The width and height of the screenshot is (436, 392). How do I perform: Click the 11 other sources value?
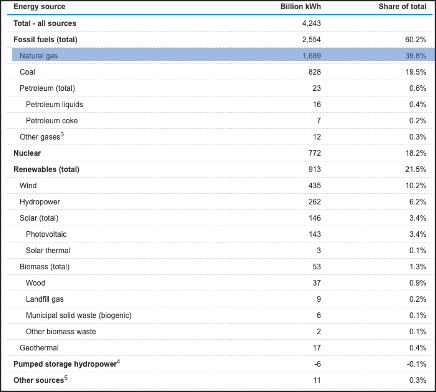(x=317, y=380)
